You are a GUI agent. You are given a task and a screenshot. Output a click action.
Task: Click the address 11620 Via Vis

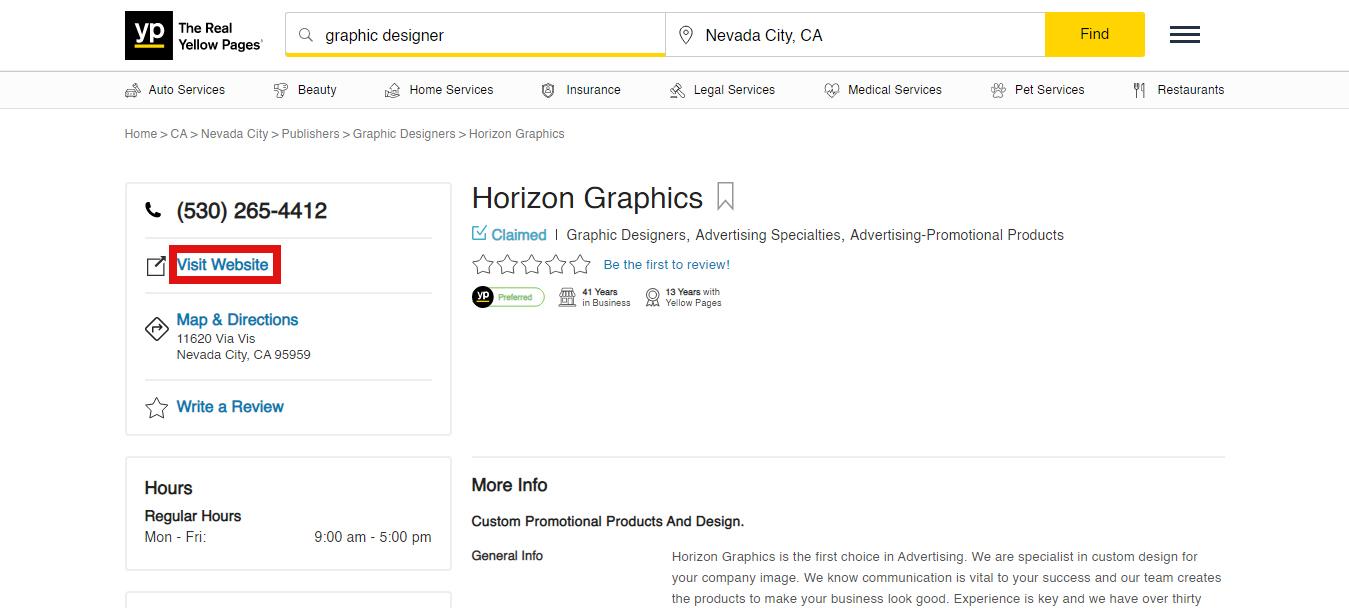tap(216, 339)
